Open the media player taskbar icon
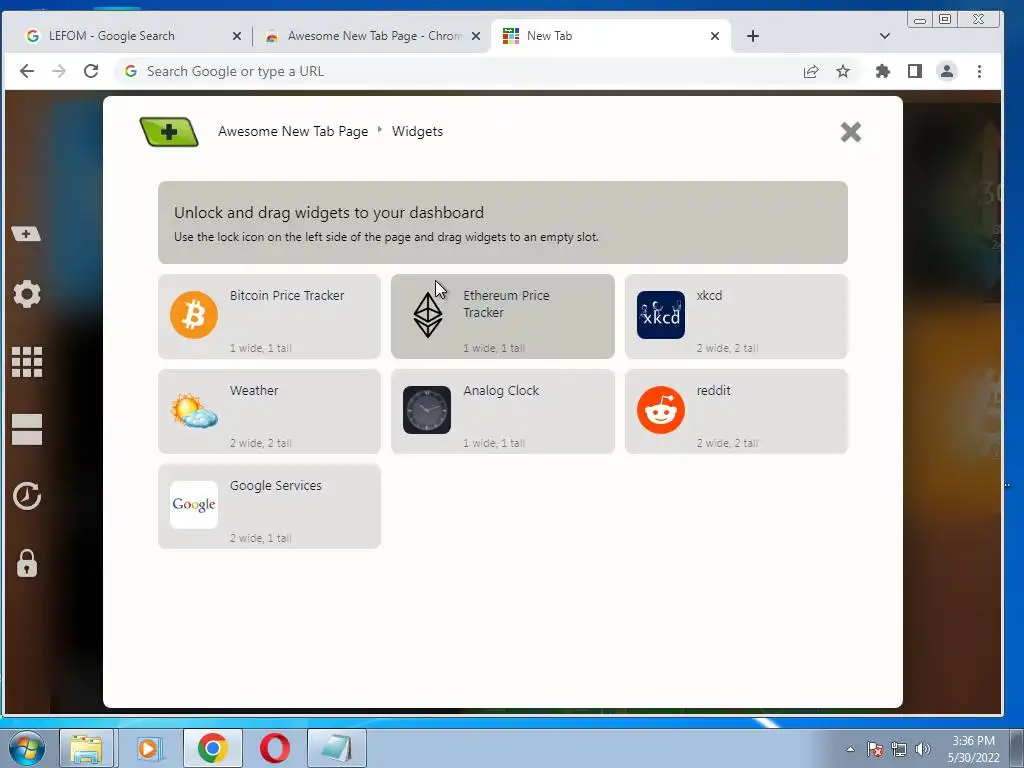 148,748
